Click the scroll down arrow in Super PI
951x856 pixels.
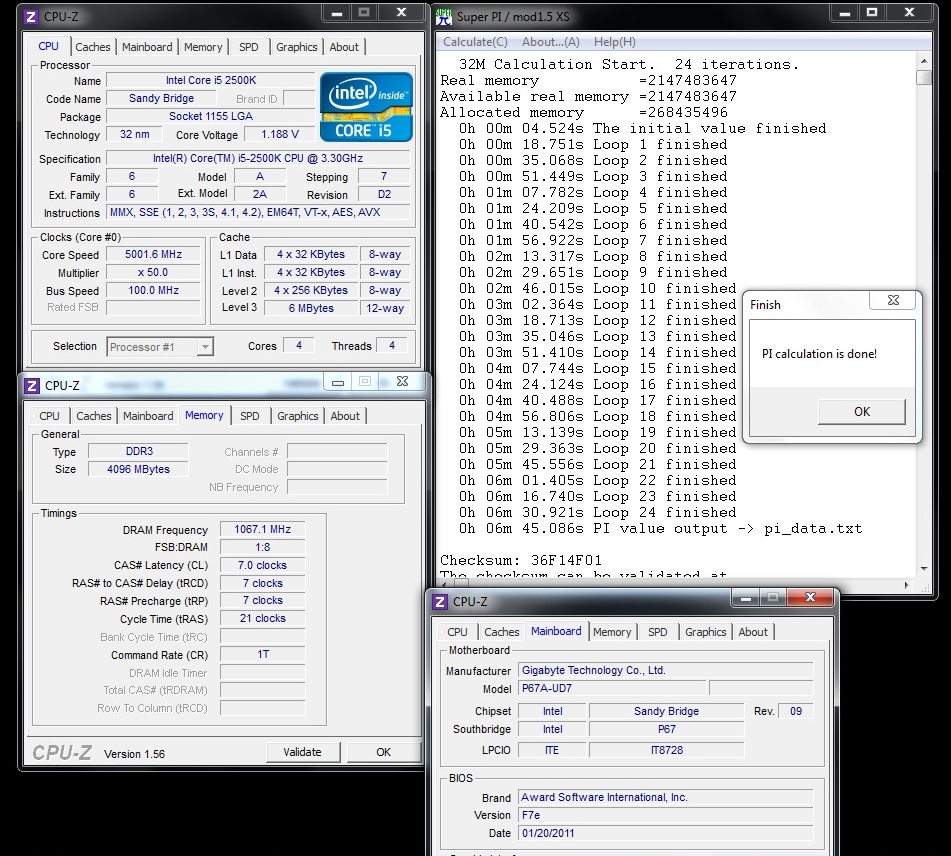coord(924,568)
